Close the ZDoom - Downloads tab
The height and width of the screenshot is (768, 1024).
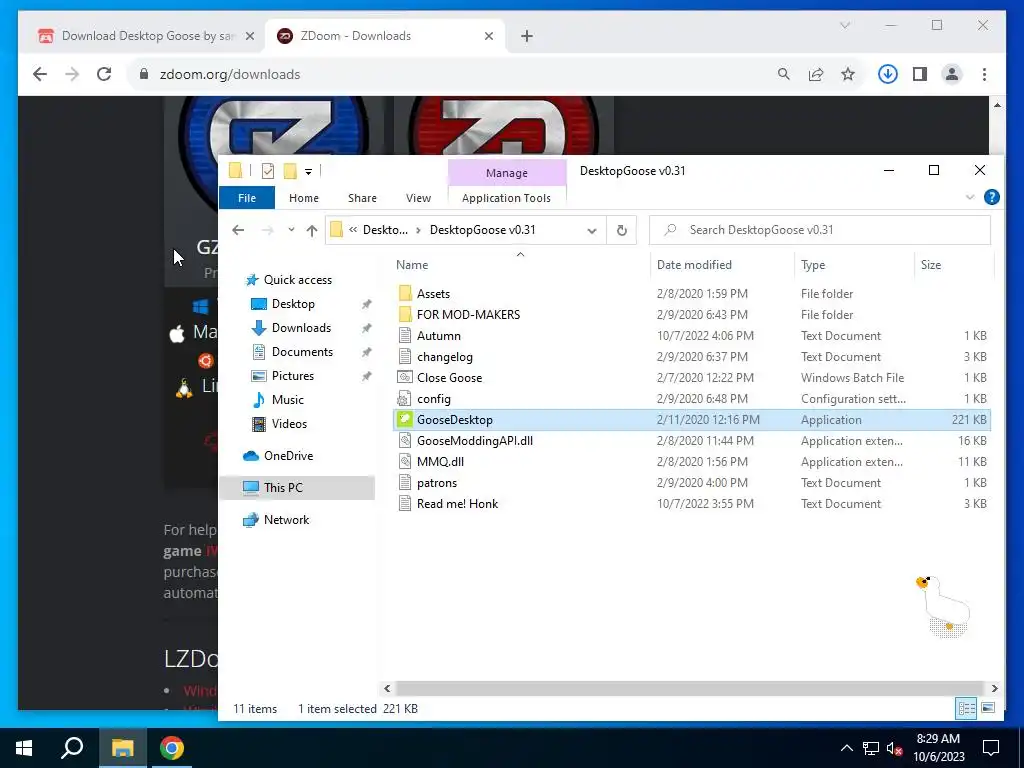pyautogui.click(x=488, y=37)
